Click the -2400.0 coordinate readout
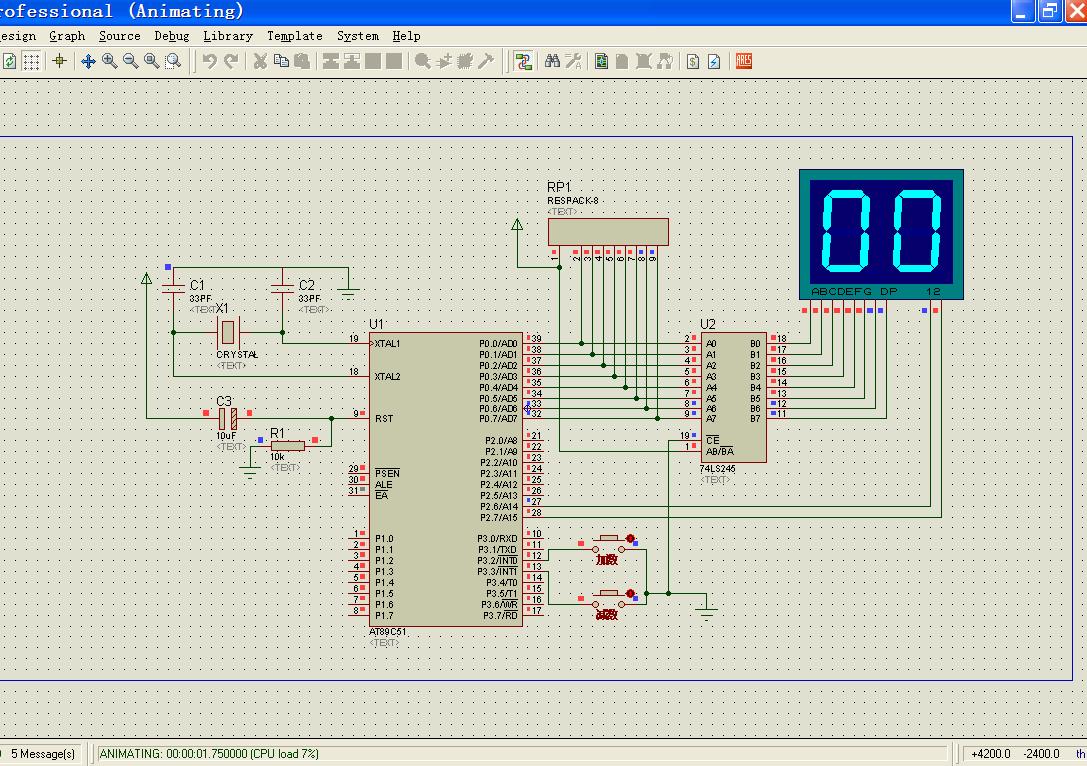This screenshot has height=766, width=1087. coord(1042,754)
